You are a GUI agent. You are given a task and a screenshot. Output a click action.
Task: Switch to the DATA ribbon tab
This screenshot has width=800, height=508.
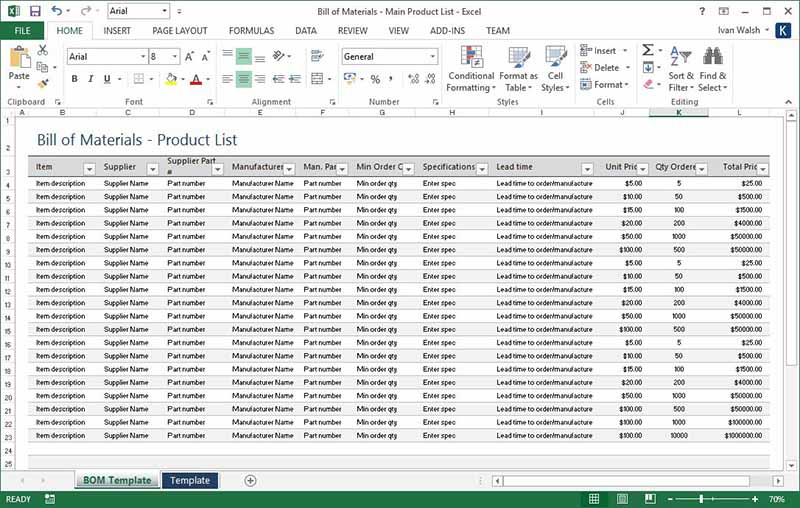306,31
